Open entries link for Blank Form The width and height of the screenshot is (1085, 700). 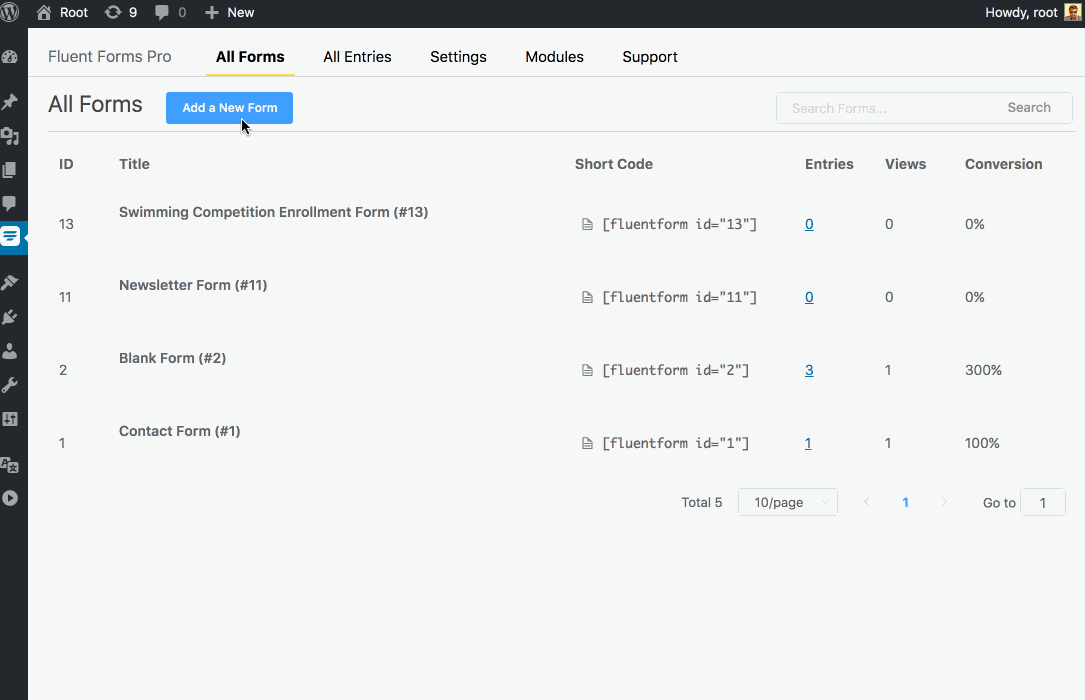coord(809,370)
